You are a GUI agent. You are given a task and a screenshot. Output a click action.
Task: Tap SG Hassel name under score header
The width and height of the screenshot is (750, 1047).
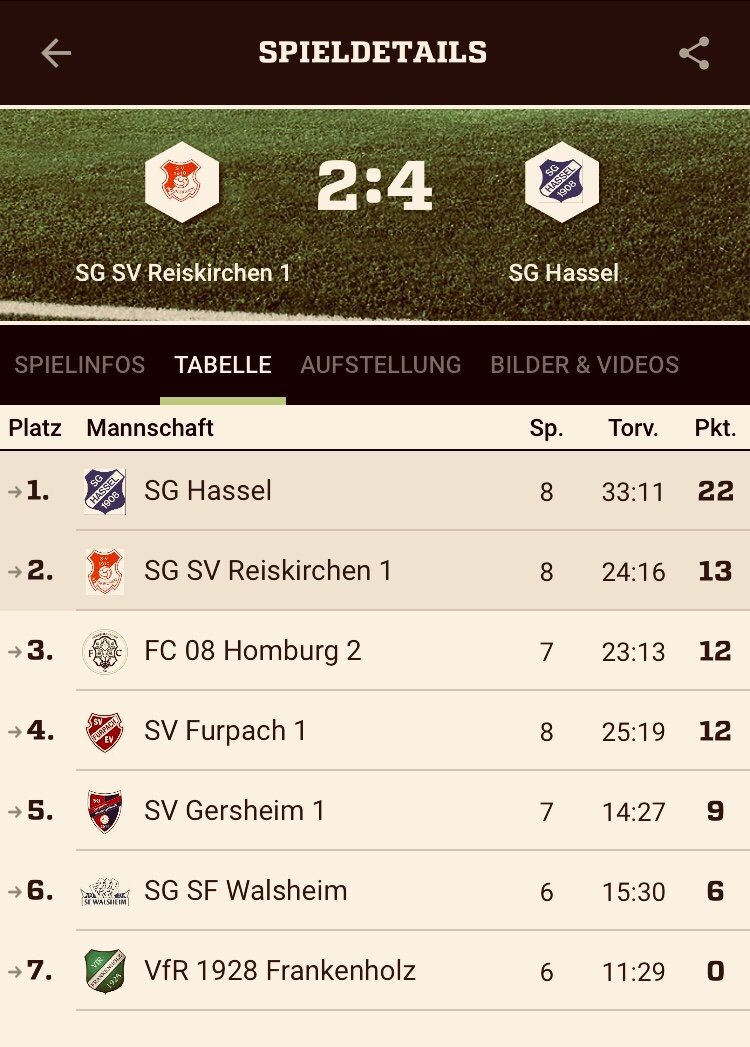564,272
